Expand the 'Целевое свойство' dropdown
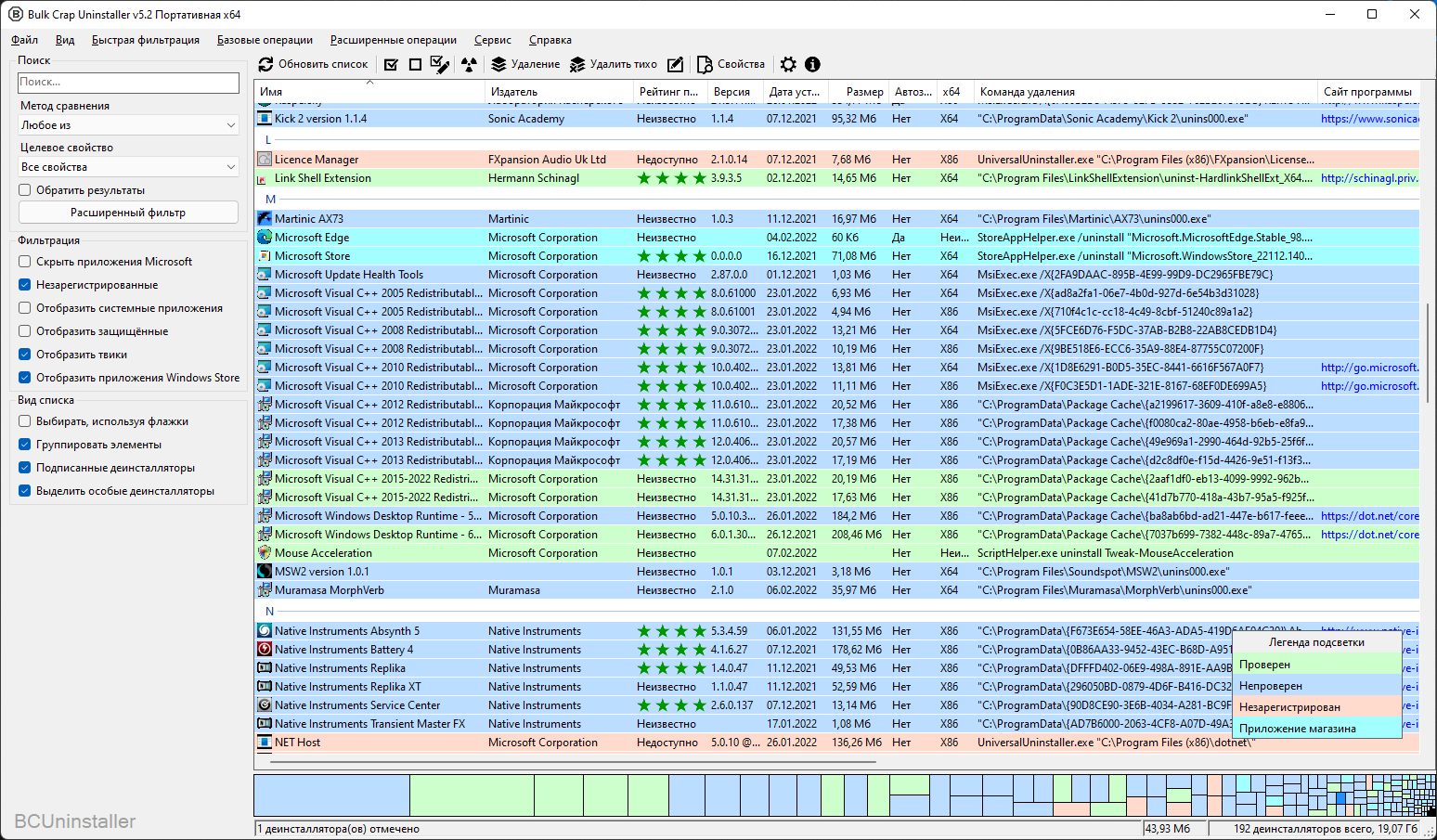Screen dimensions: 1437x840 (128, 167)
